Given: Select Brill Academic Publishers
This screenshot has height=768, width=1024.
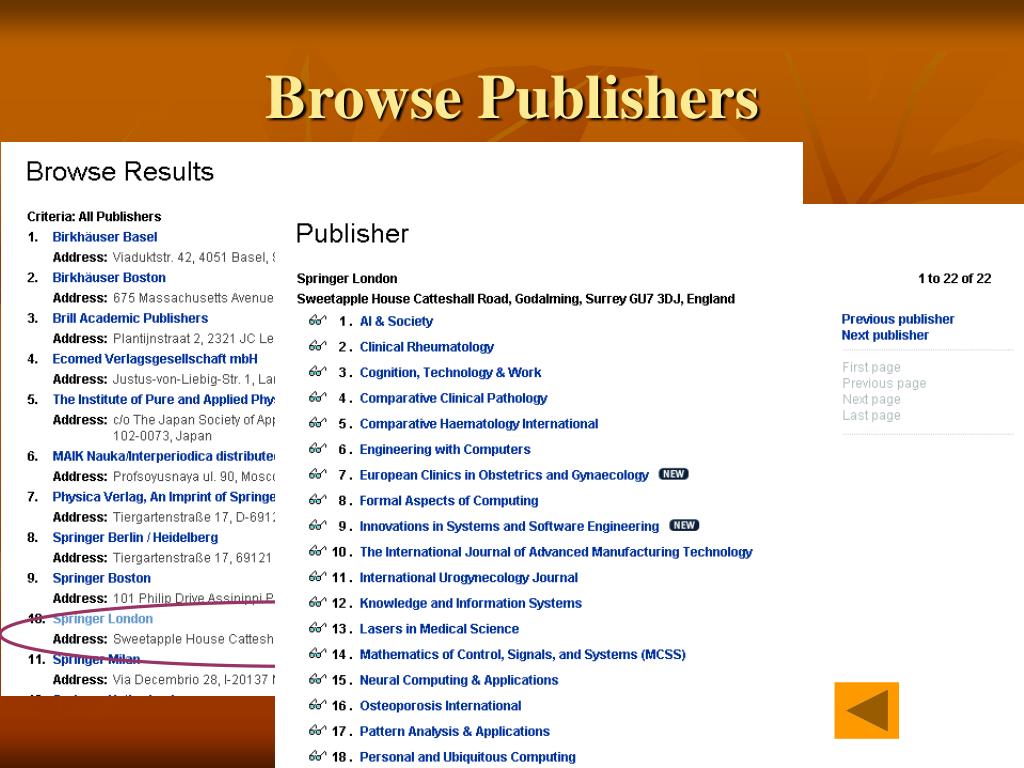Looking at the screenshot, I should pos(130,318).
